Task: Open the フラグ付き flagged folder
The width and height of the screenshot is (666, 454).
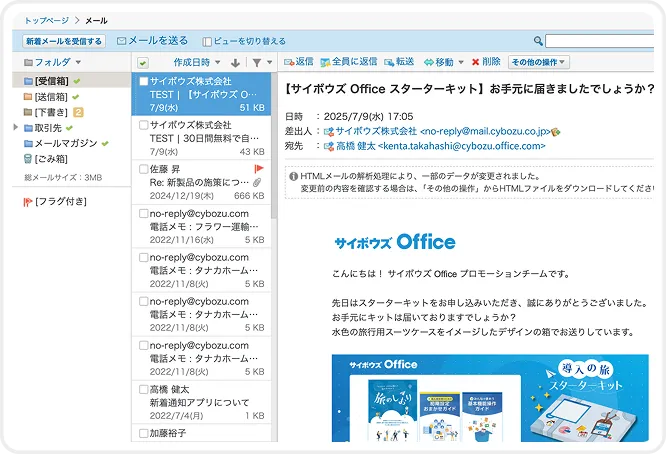Action: click(50, 201)
